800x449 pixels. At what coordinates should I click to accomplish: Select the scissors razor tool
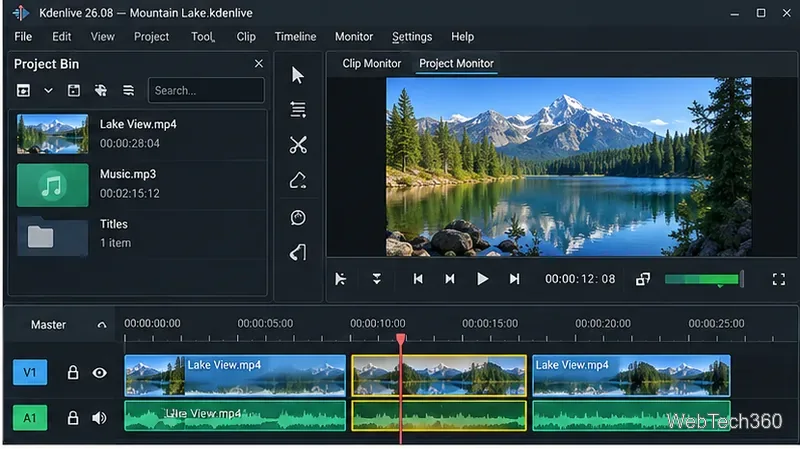[x=298, y=145]
